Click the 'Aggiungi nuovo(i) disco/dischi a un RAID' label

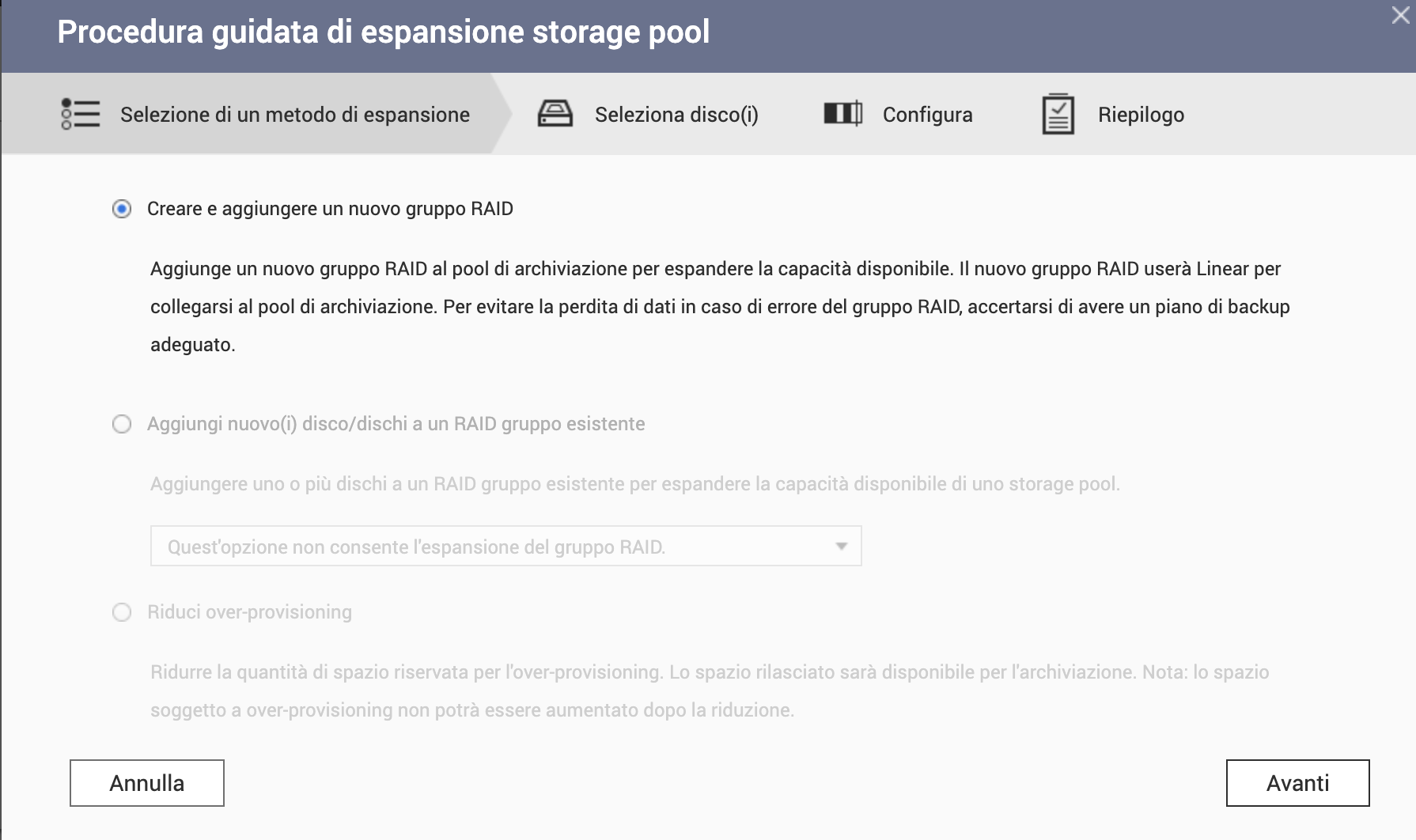396,424
